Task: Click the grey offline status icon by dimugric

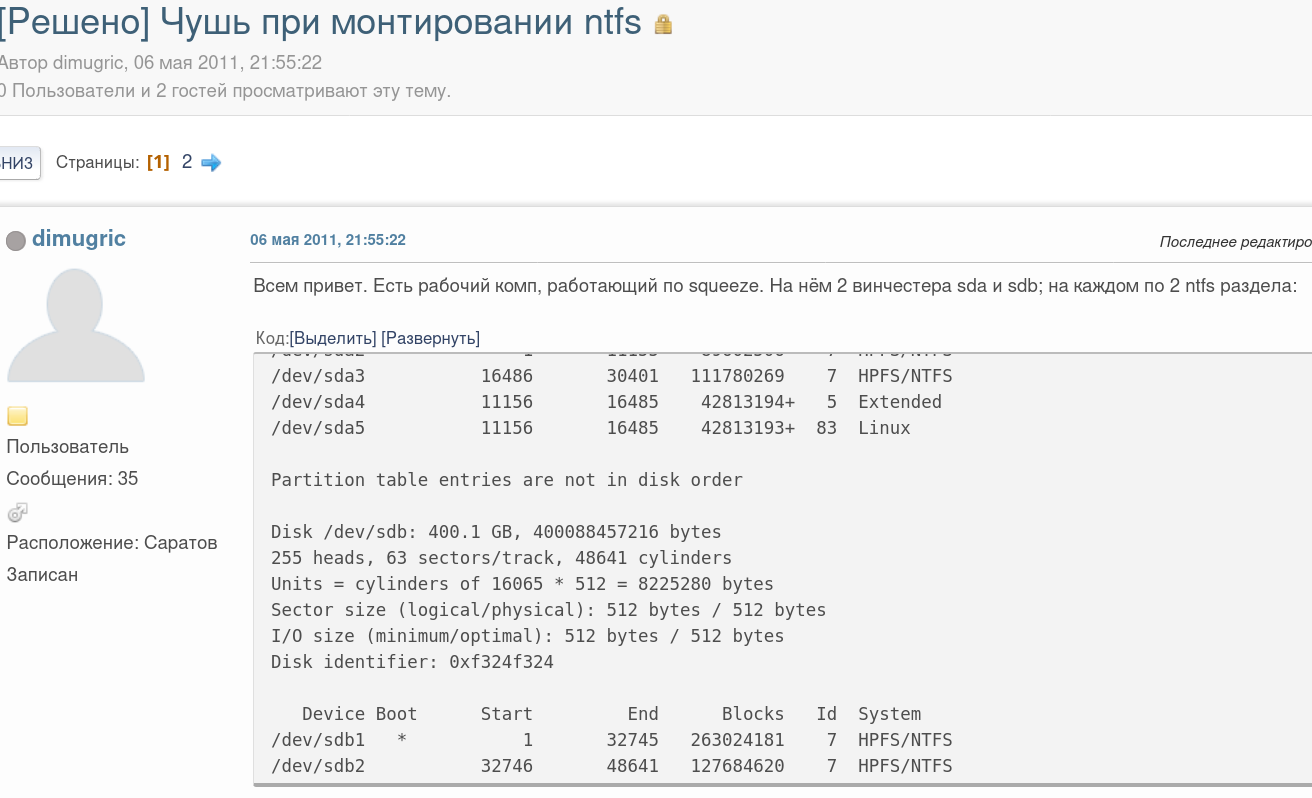Action: (x=16, y=240)
